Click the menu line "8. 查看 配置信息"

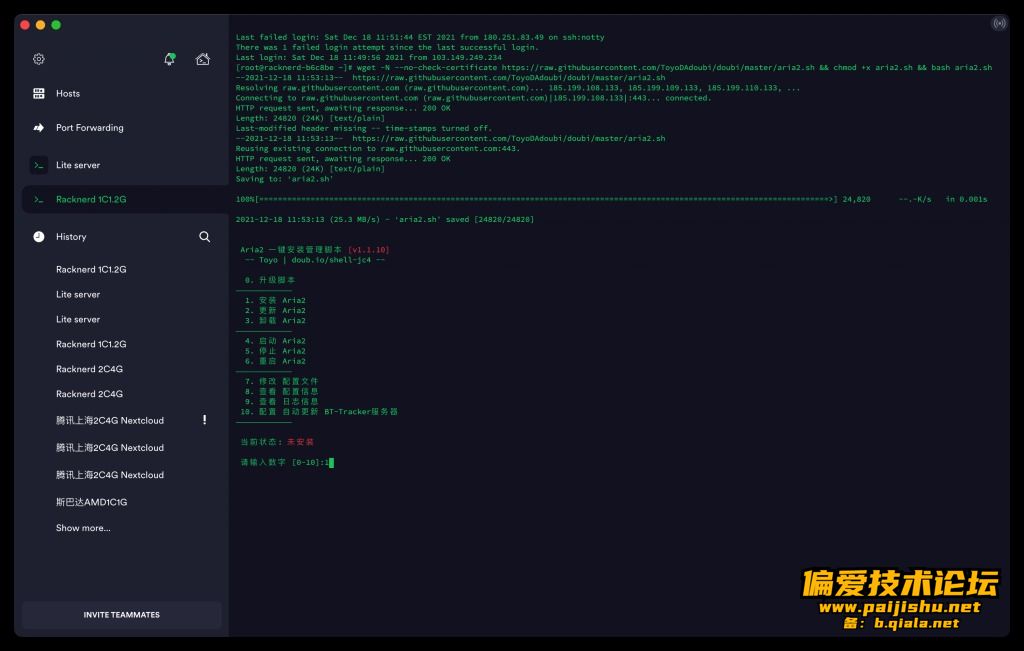click(x=281, y=392)
